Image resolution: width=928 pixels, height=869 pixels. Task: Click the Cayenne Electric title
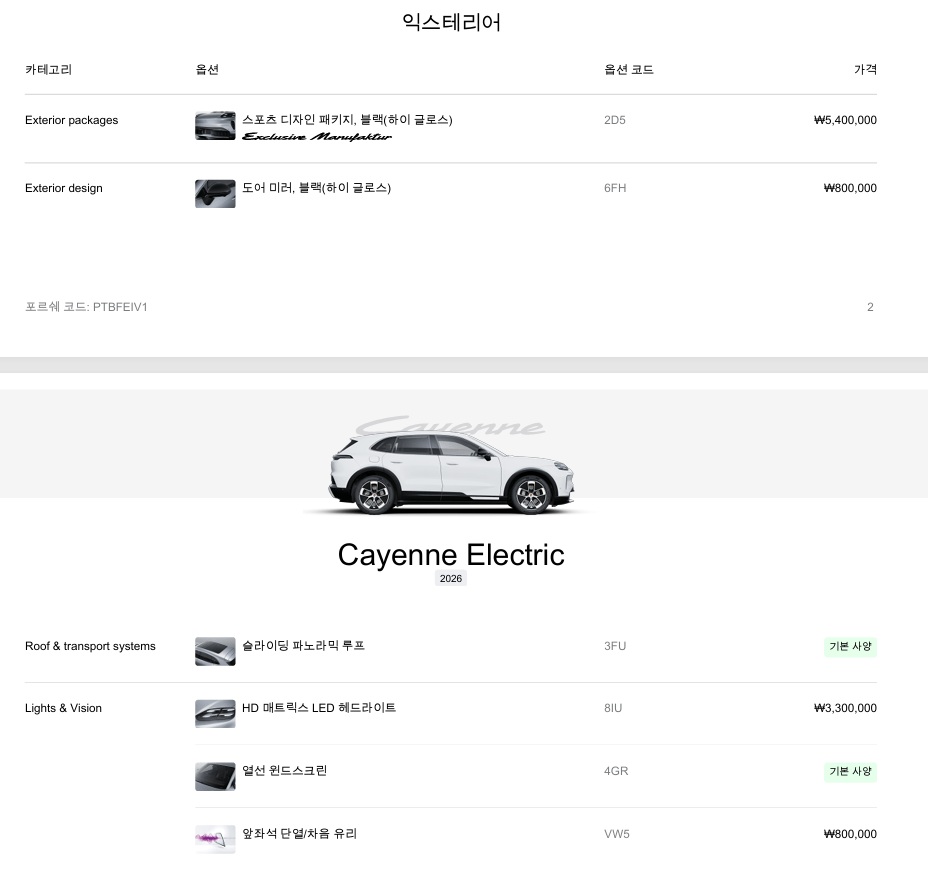pyautogui.click(x=451, y=555)
